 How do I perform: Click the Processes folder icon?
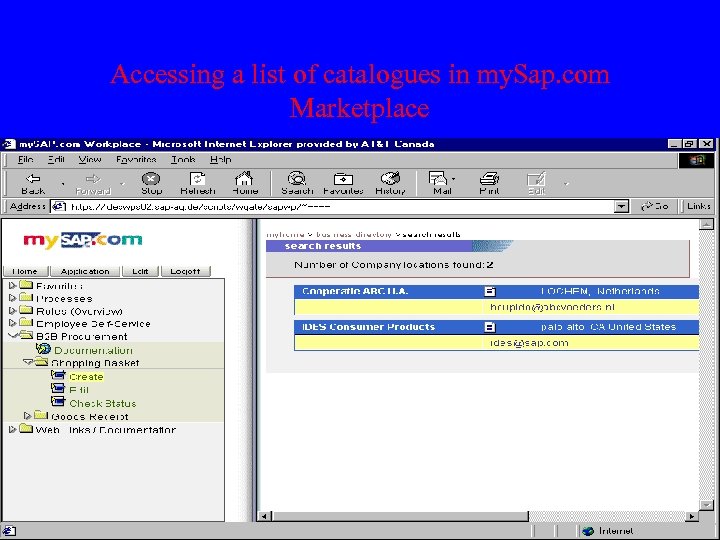[x=26, y=297]
